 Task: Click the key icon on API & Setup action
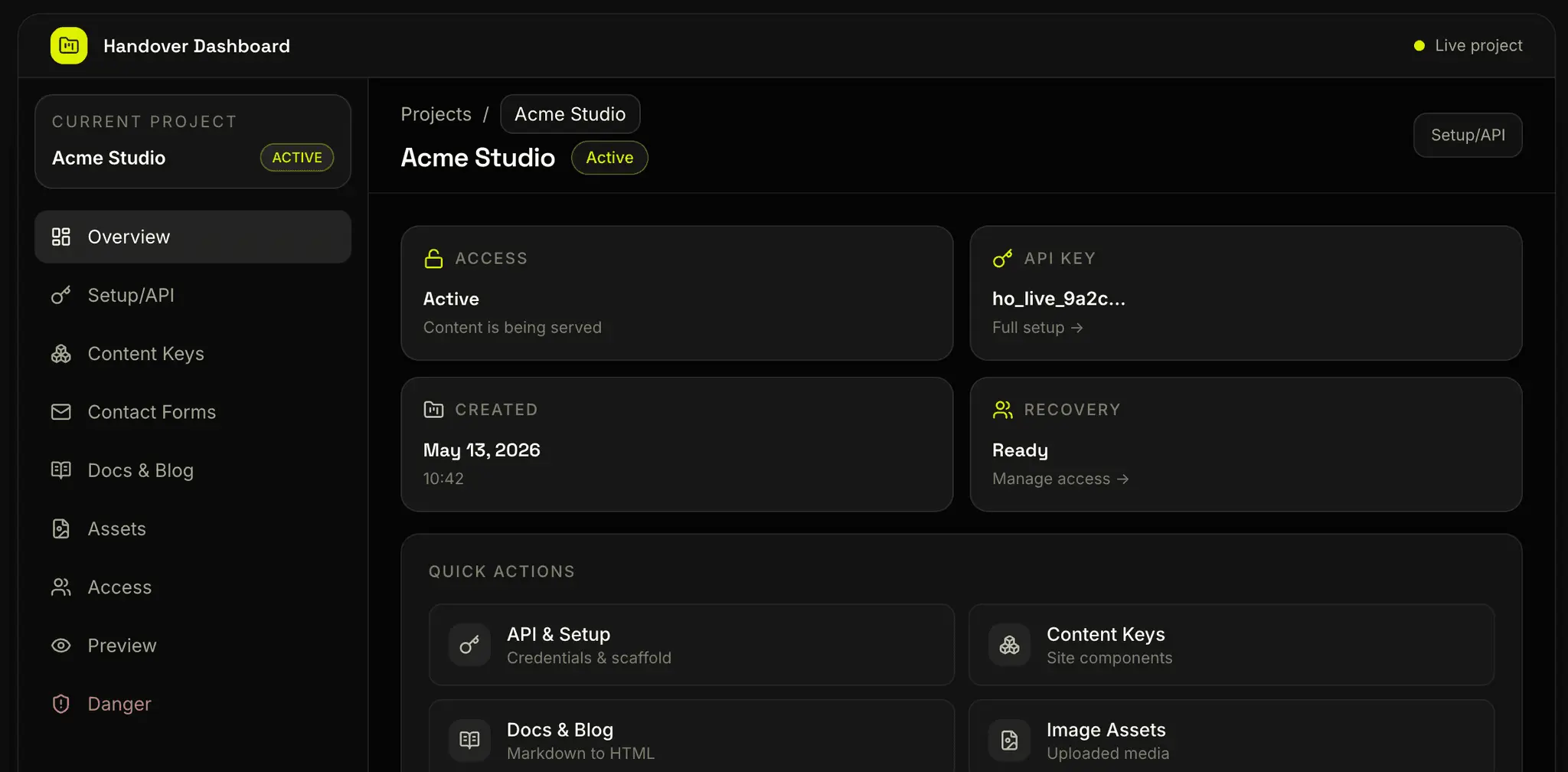pos(469,645)
